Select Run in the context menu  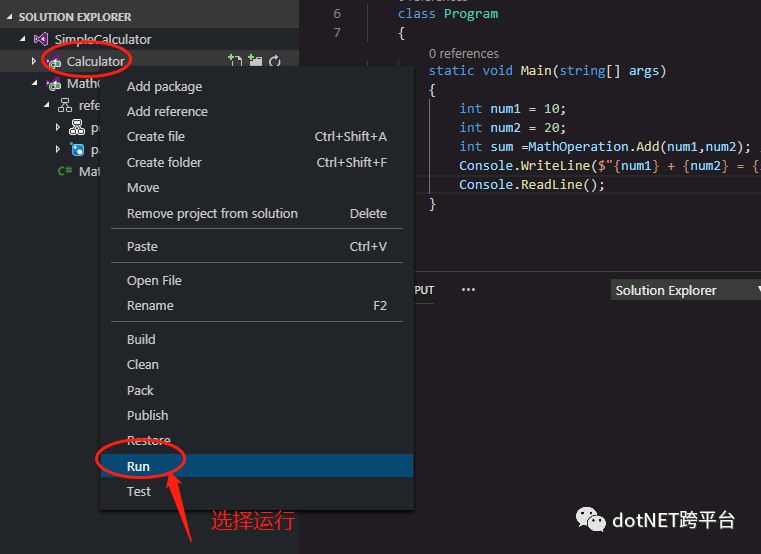tap(257, 466)
